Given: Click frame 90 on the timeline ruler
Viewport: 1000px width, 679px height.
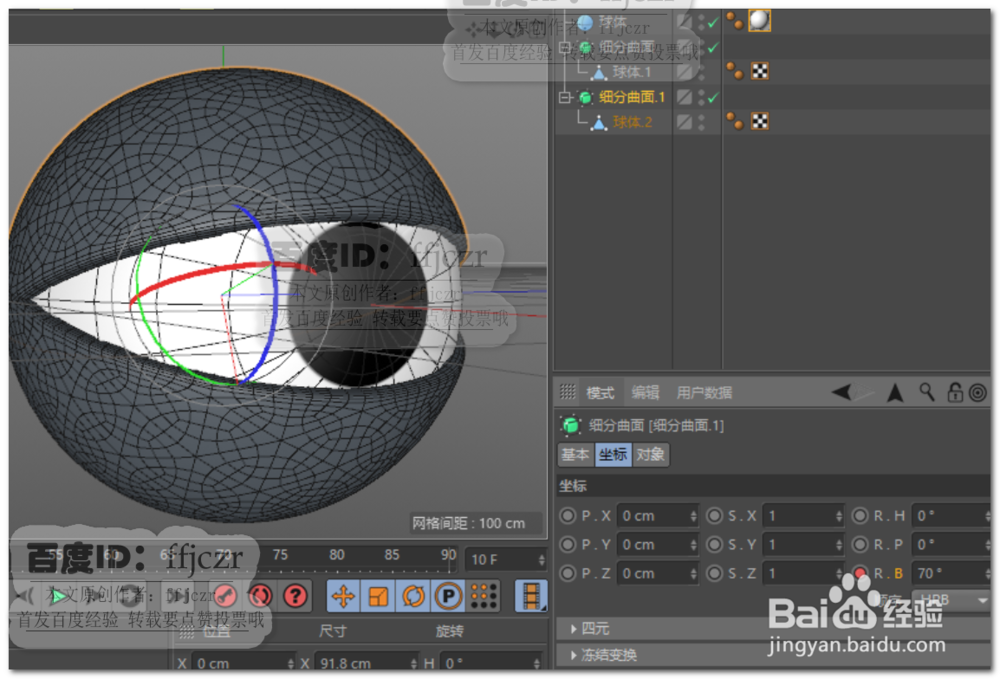Looking at the screenshot, I should (448, 555).
